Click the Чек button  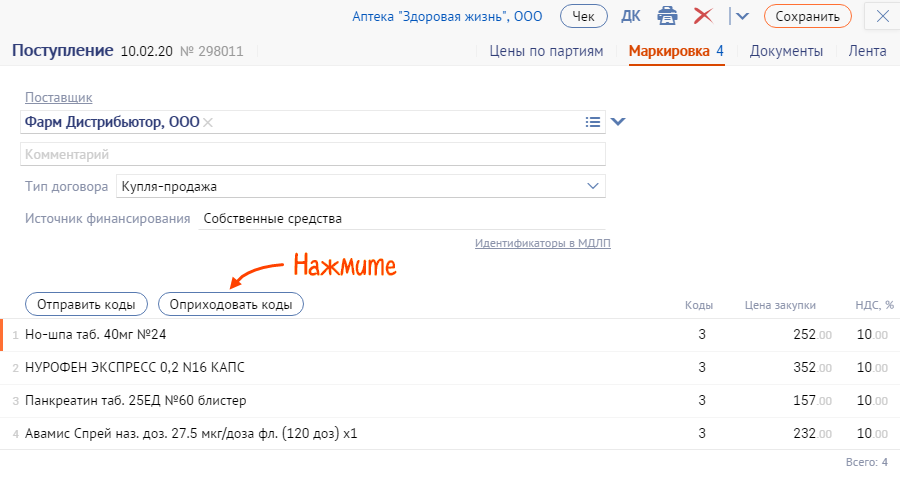tap(583, 16)
